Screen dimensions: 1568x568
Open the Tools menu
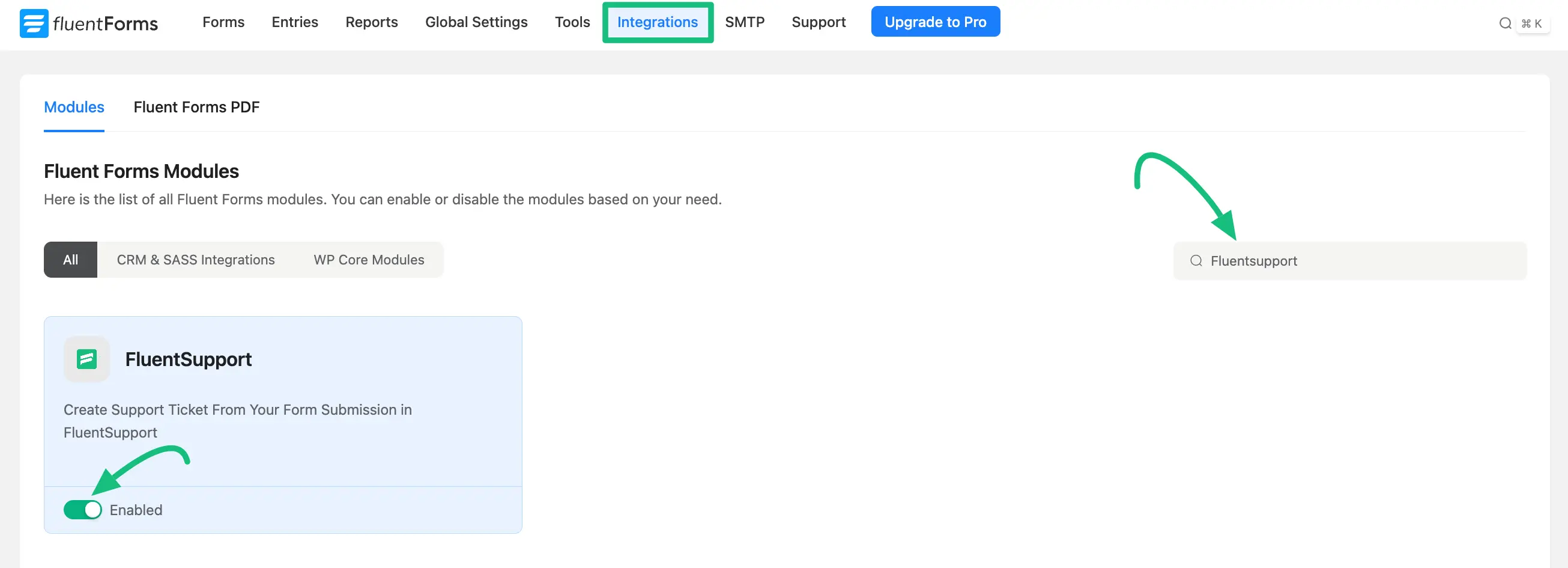coord(572,22)
